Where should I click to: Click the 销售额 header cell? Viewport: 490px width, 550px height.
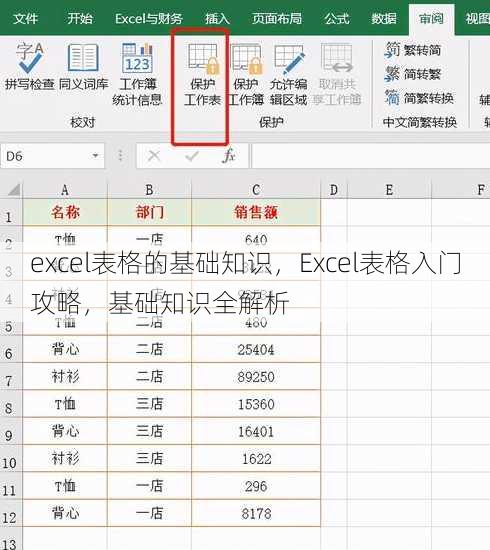click(256, 213)
